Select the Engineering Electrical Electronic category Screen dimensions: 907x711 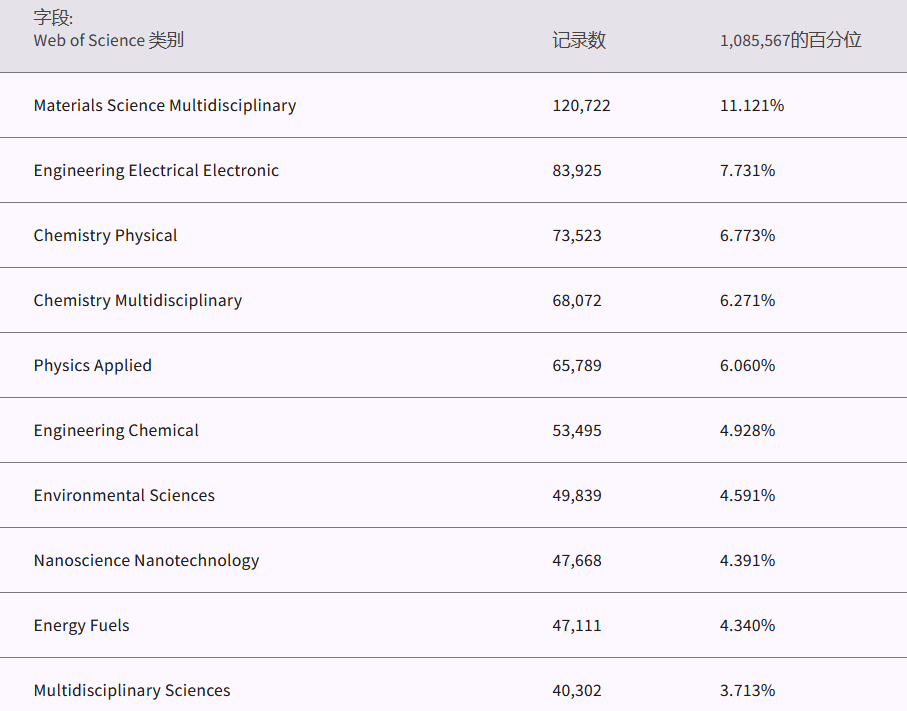pyautogui.click(x=156, y=170)
